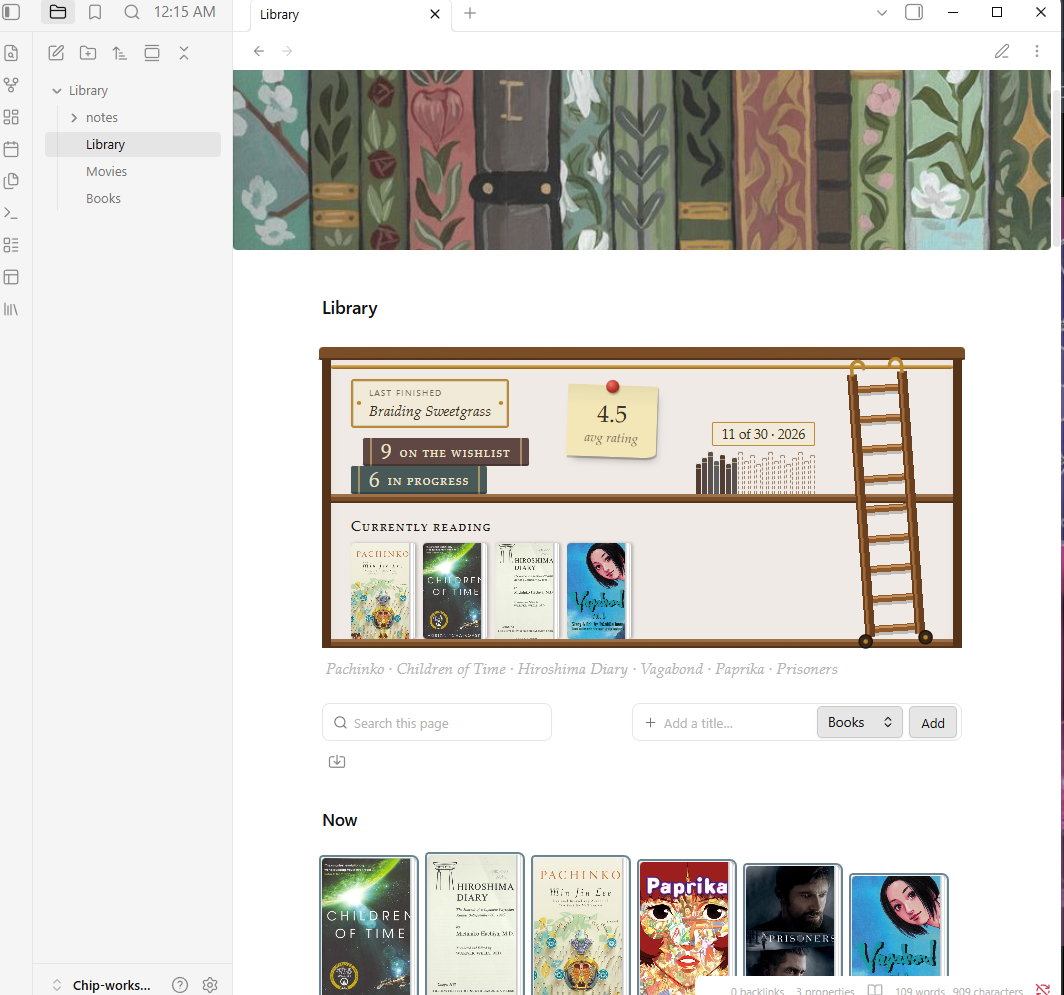Image resolution: width=1064 pixels, height=995 pixels.
Task: Open Children of Time card under Now
Action: pos(368,925)
